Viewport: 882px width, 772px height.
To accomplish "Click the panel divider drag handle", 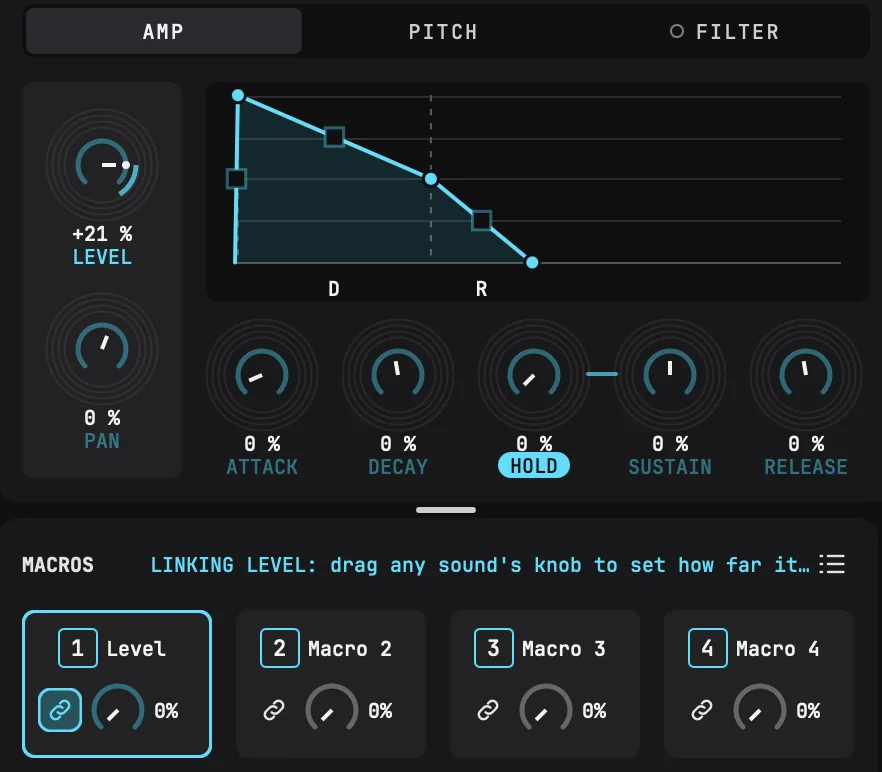I will (x=446, y=510).
